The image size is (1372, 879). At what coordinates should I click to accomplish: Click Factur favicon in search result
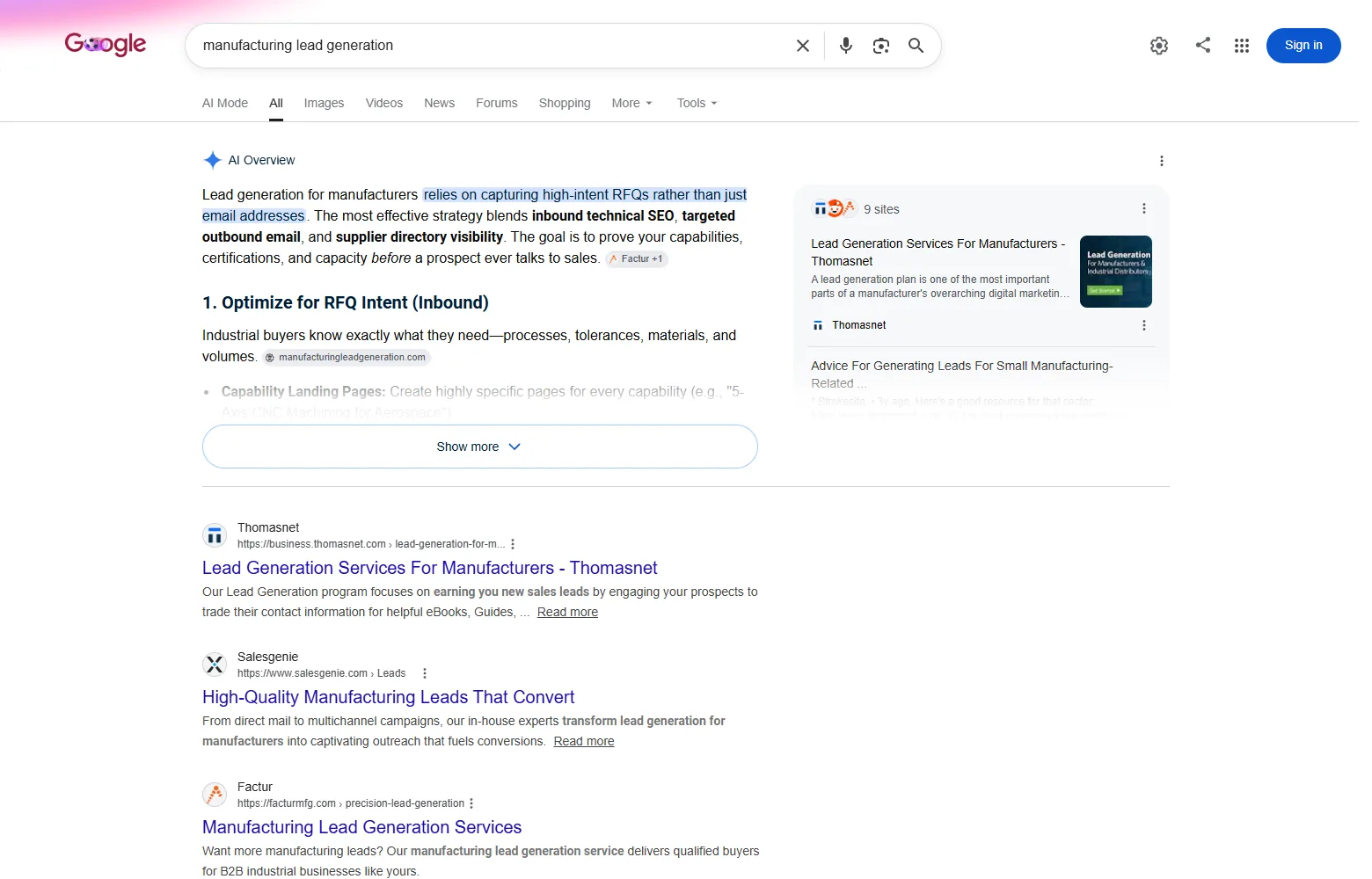coord(215,795)
